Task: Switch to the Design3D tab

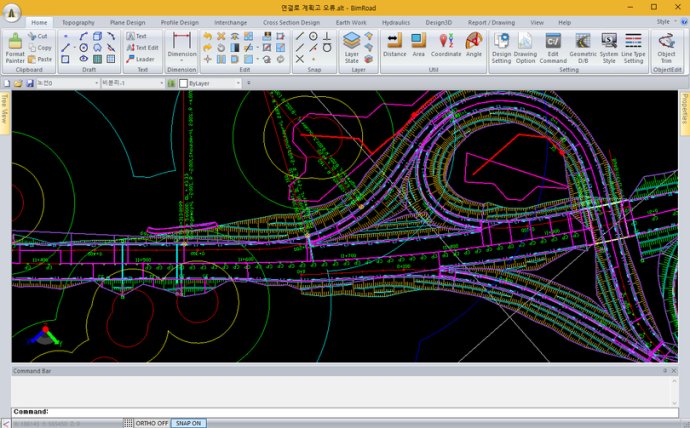Action: [438, 22]
